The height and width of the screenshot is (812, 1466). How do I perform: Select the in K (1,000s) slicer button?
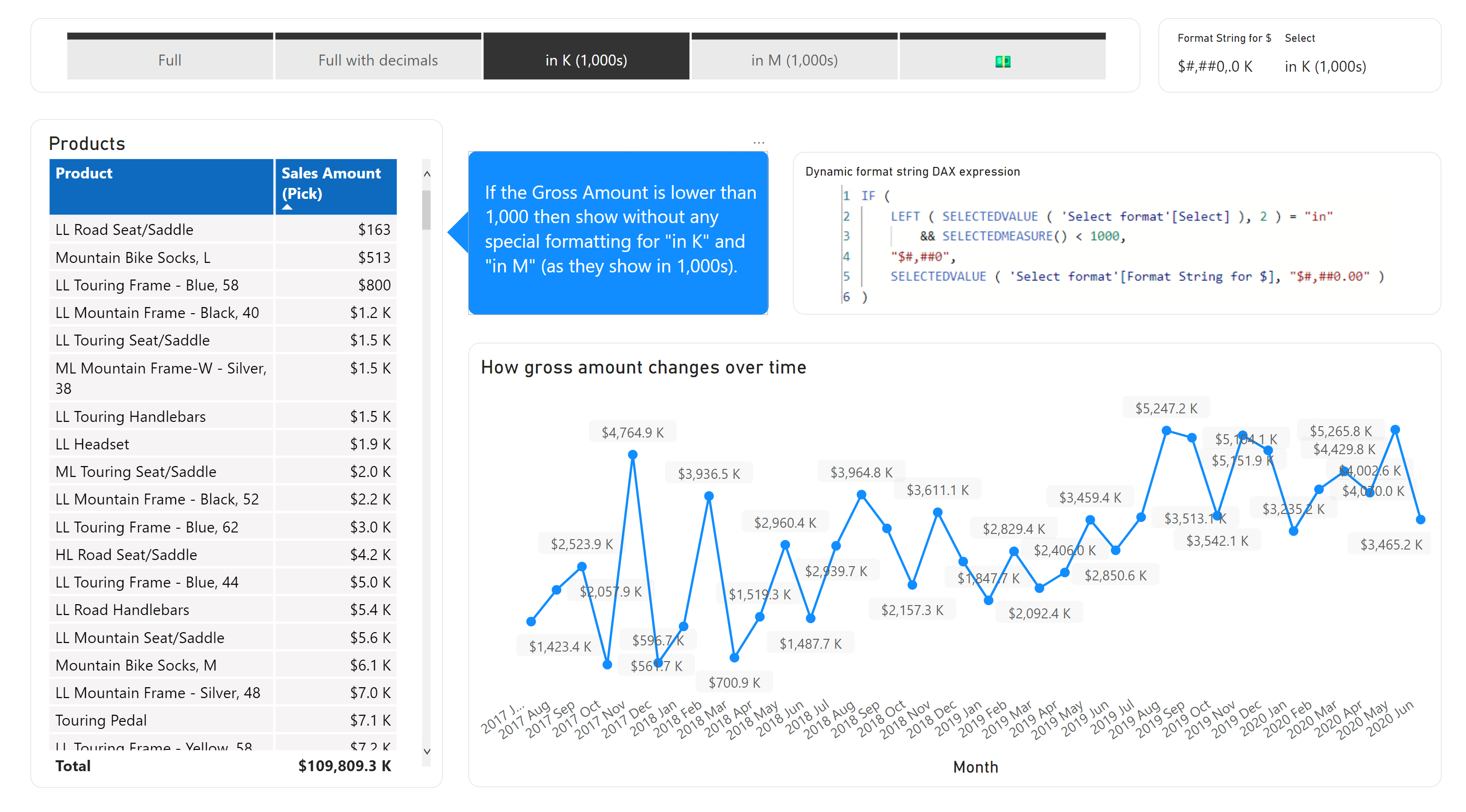point(586,56)
